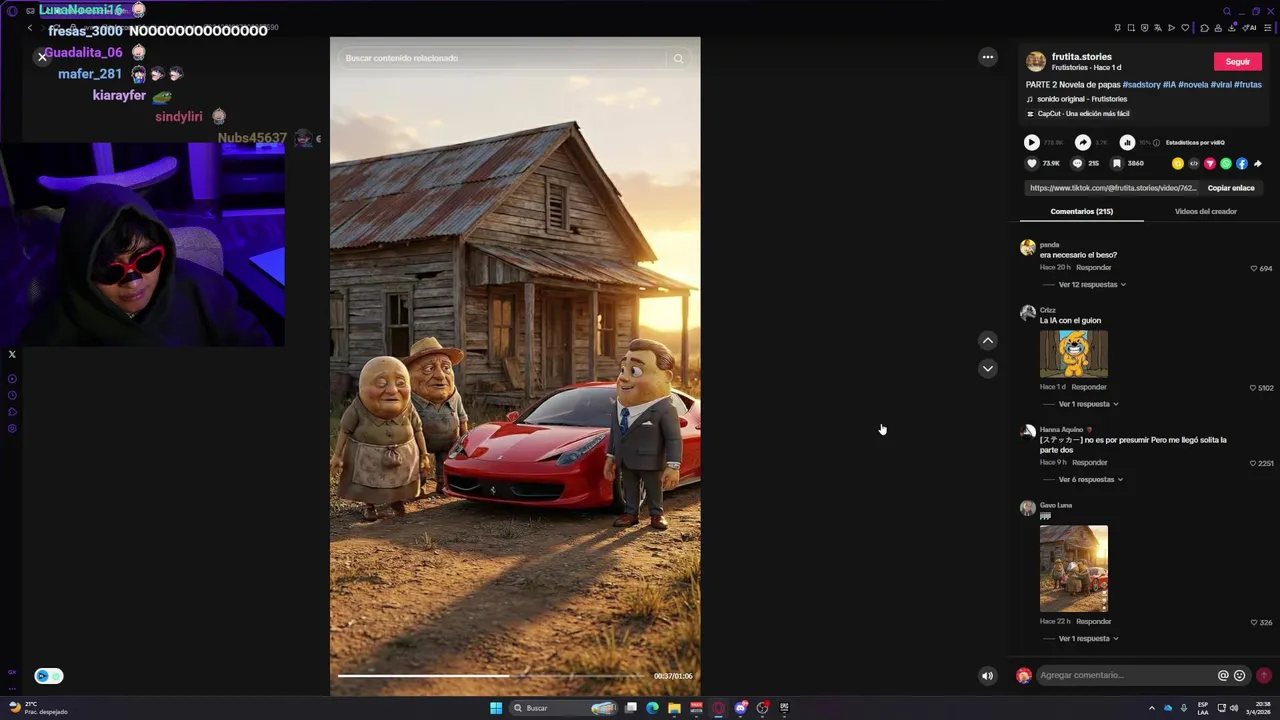Go to next video with down chevron
Viewport: 1280px width, 720px height.
click(x=988, y=369)
